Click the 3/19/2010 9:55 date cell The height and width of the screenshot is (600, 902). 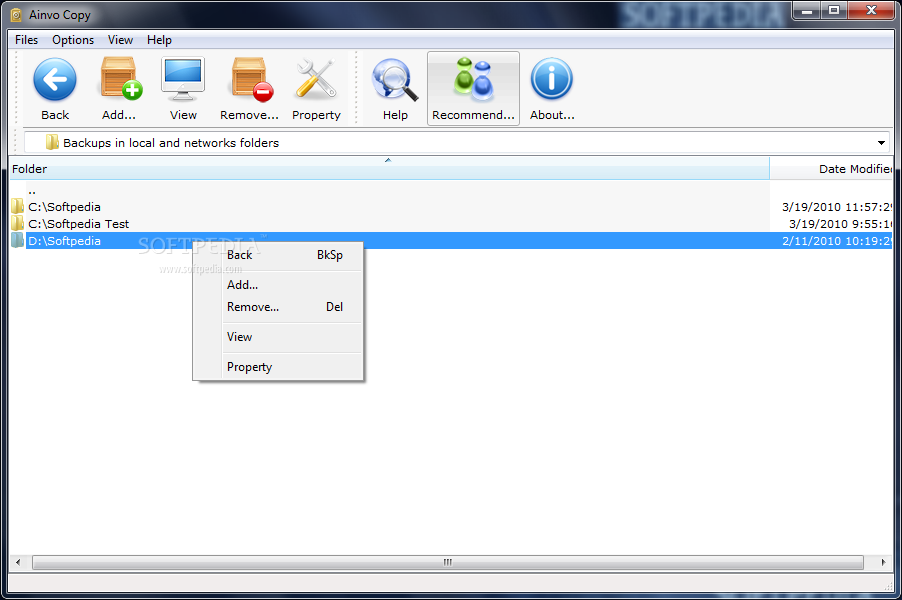840,224
